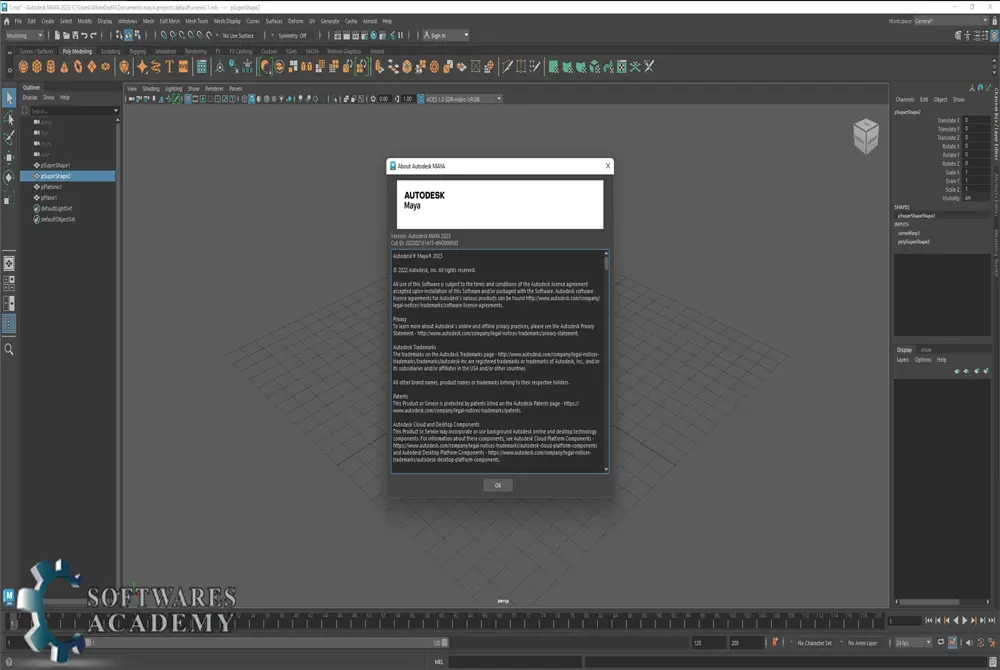The image size is (1000, 670).
Task: Click the playback end time field showing 120
Action: click(x=709, y=643)
